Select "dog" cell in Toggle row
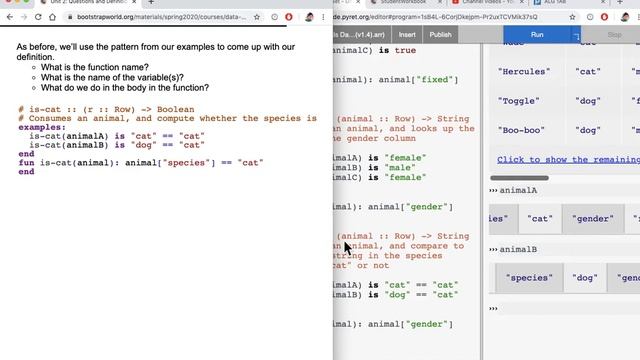Screen dimensions: 640x360 [x=588, y=101]
